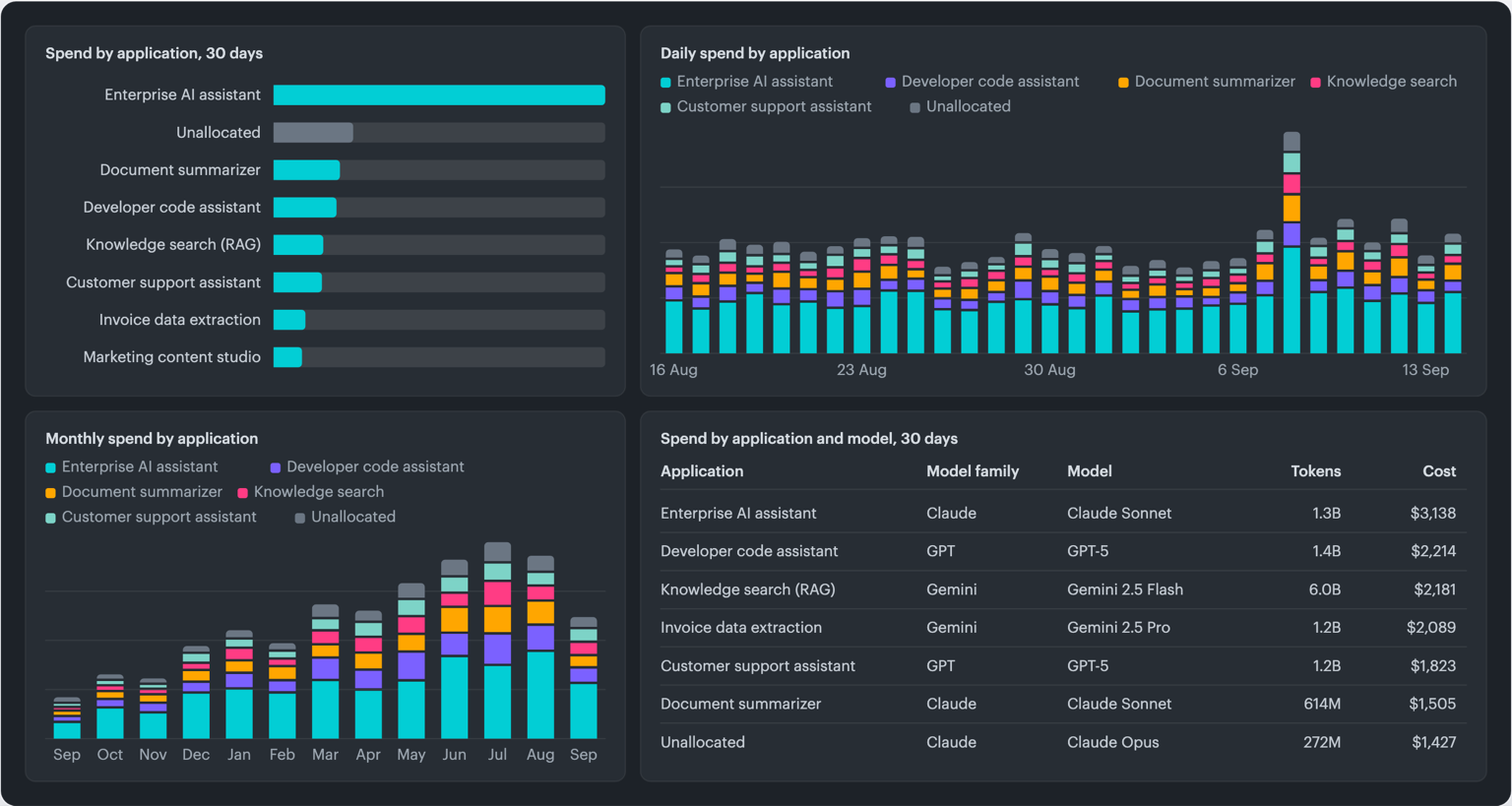1512x806 pixels.
Task: Click the Jul stacked bar in Monthly spend chart
Action: [x=497, y=640]
